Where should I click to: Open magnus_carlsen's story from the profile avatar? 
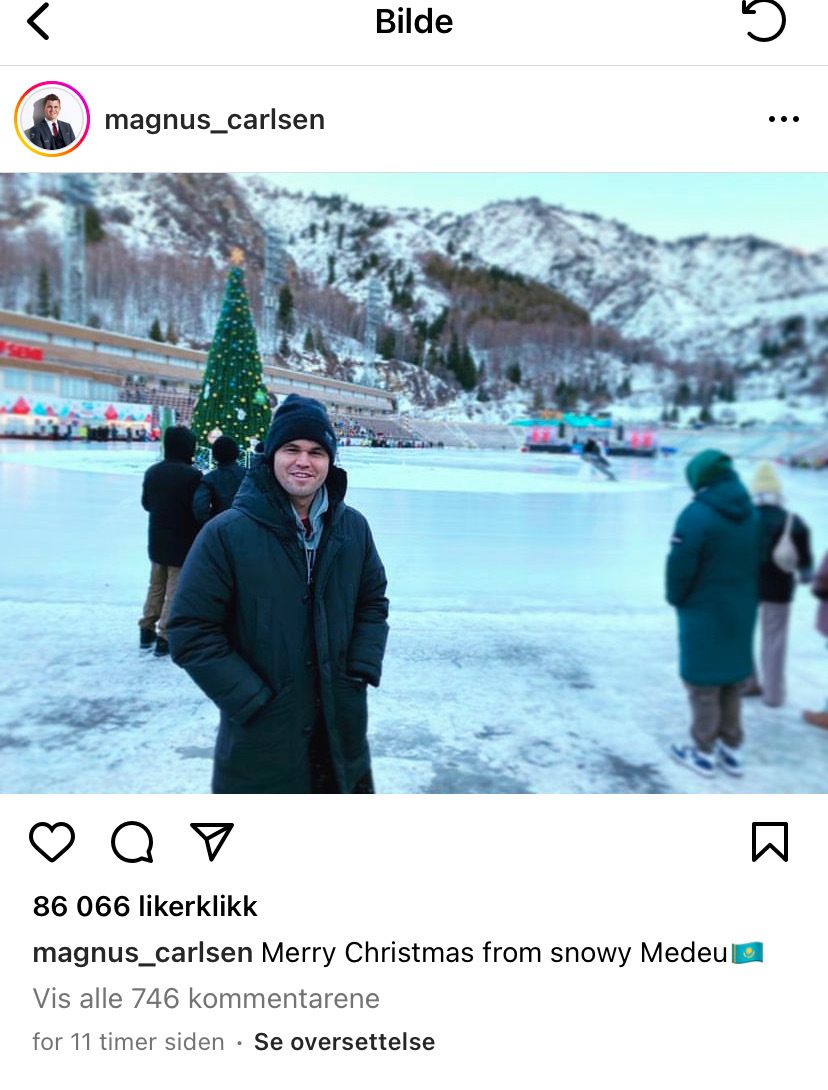52,119
